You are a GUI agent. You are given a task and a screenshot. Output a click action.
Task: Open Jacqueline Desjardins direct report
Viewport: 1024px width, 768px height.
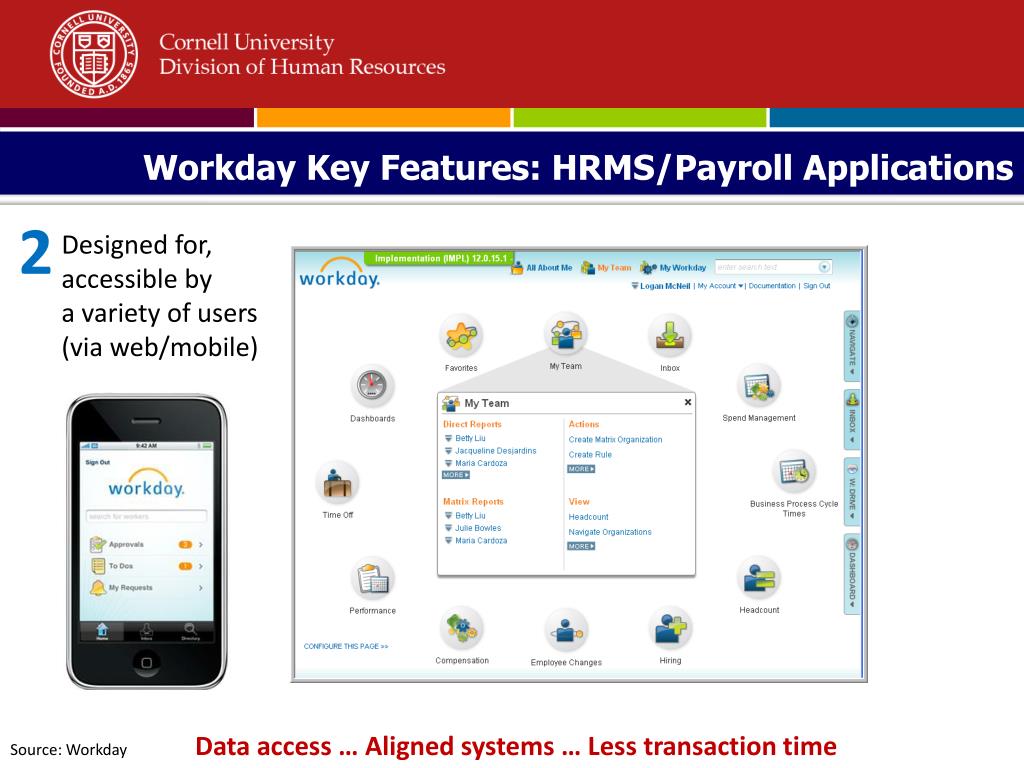tap(496, 451)
